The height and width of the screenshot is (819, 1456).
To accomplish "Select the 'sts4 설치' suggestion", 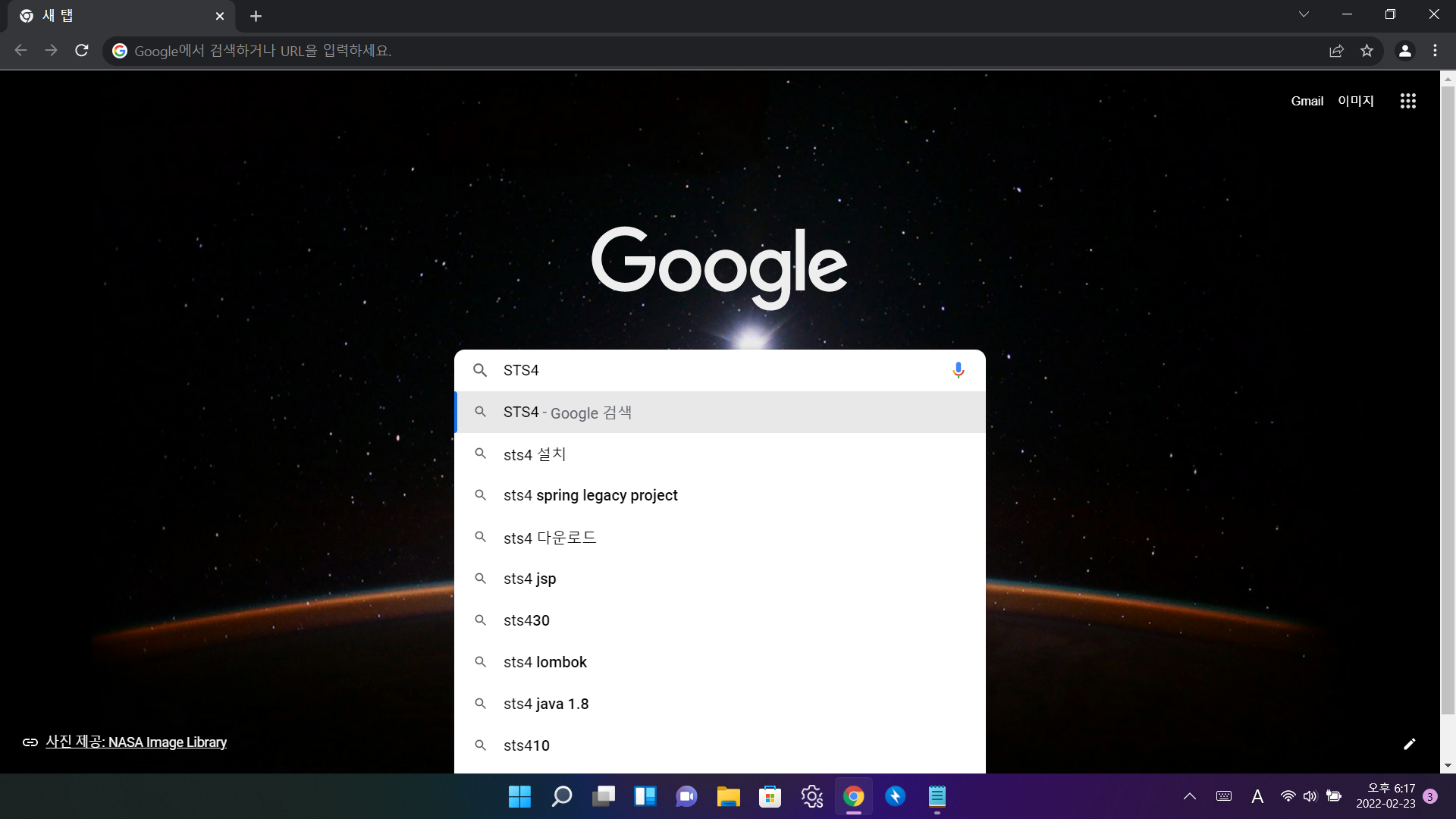I will pos(535,454).
